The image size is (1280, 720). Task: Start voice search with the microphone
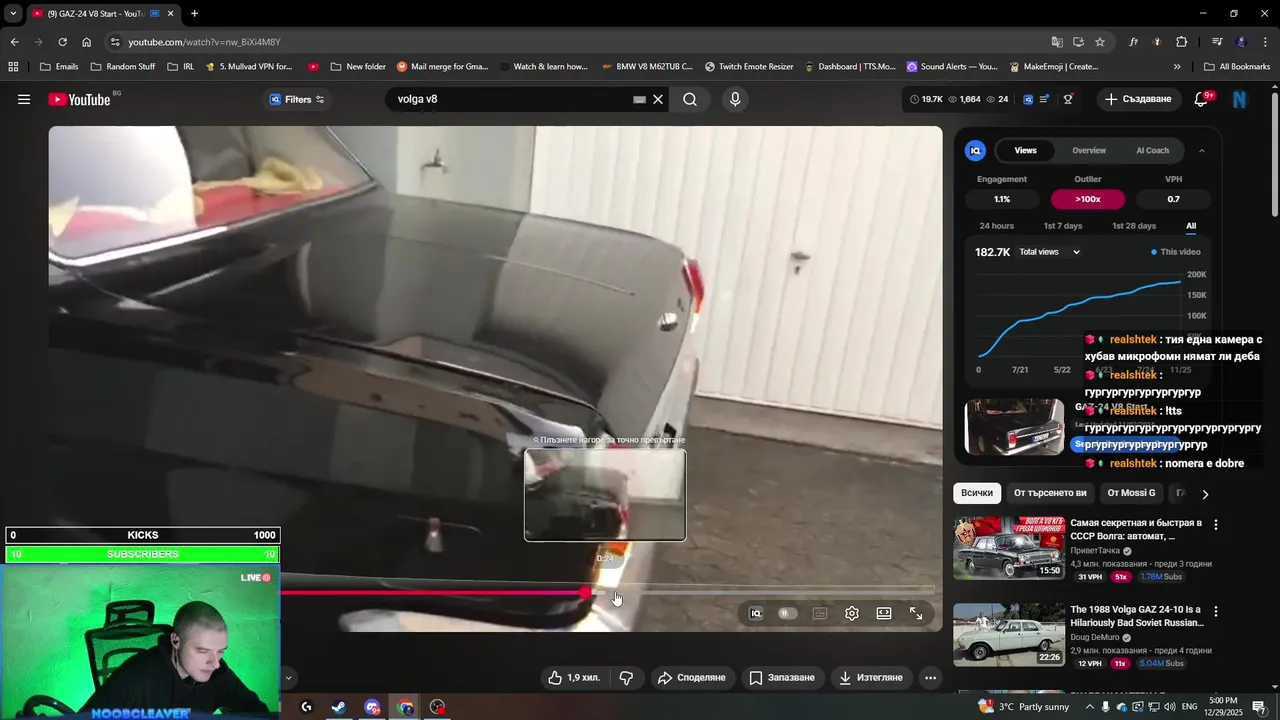[735, 99]
